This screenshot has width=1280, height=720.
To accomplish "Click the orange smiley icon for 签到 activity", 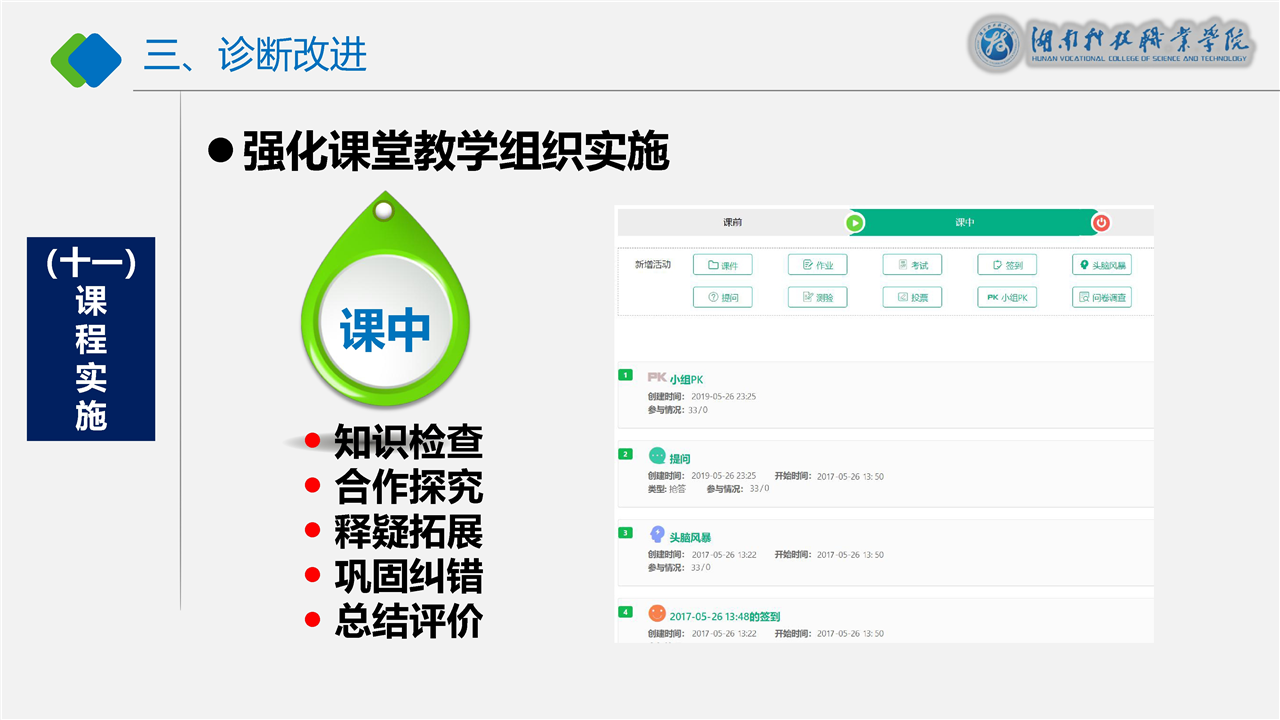I will tap(657, 613).
